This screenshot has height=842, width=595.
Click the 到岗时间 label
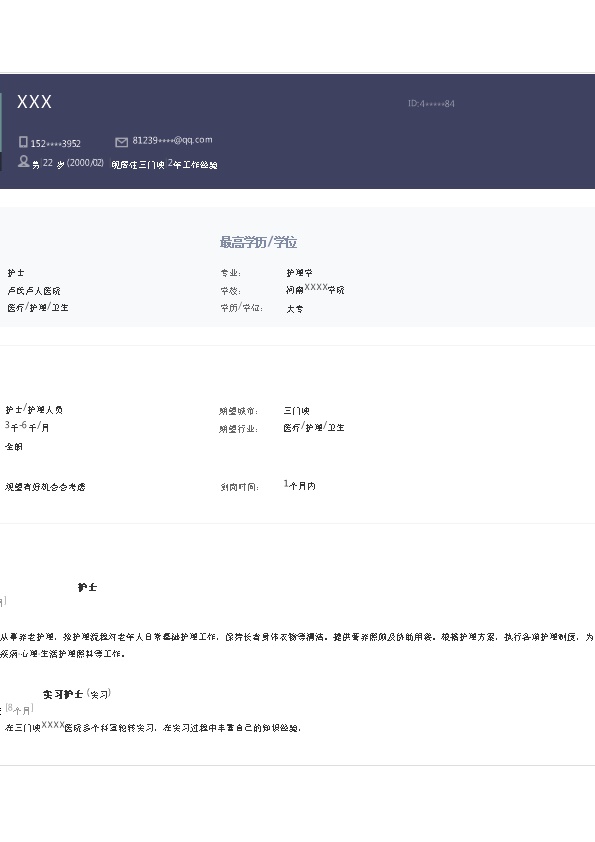click(240, 488)
